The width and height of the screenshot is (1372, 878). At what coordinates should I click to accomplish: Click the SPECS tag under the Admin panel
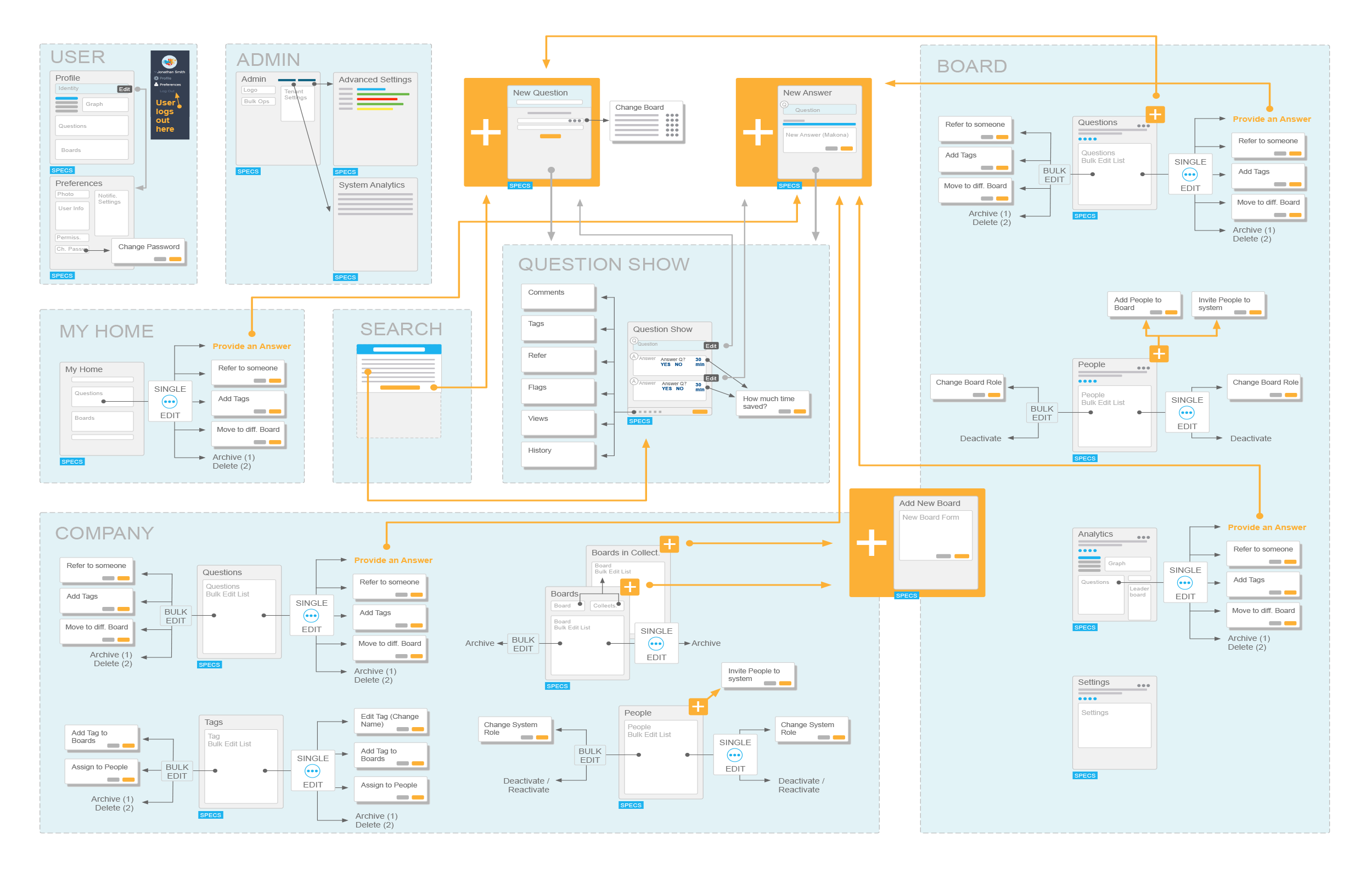click(248, 172)
